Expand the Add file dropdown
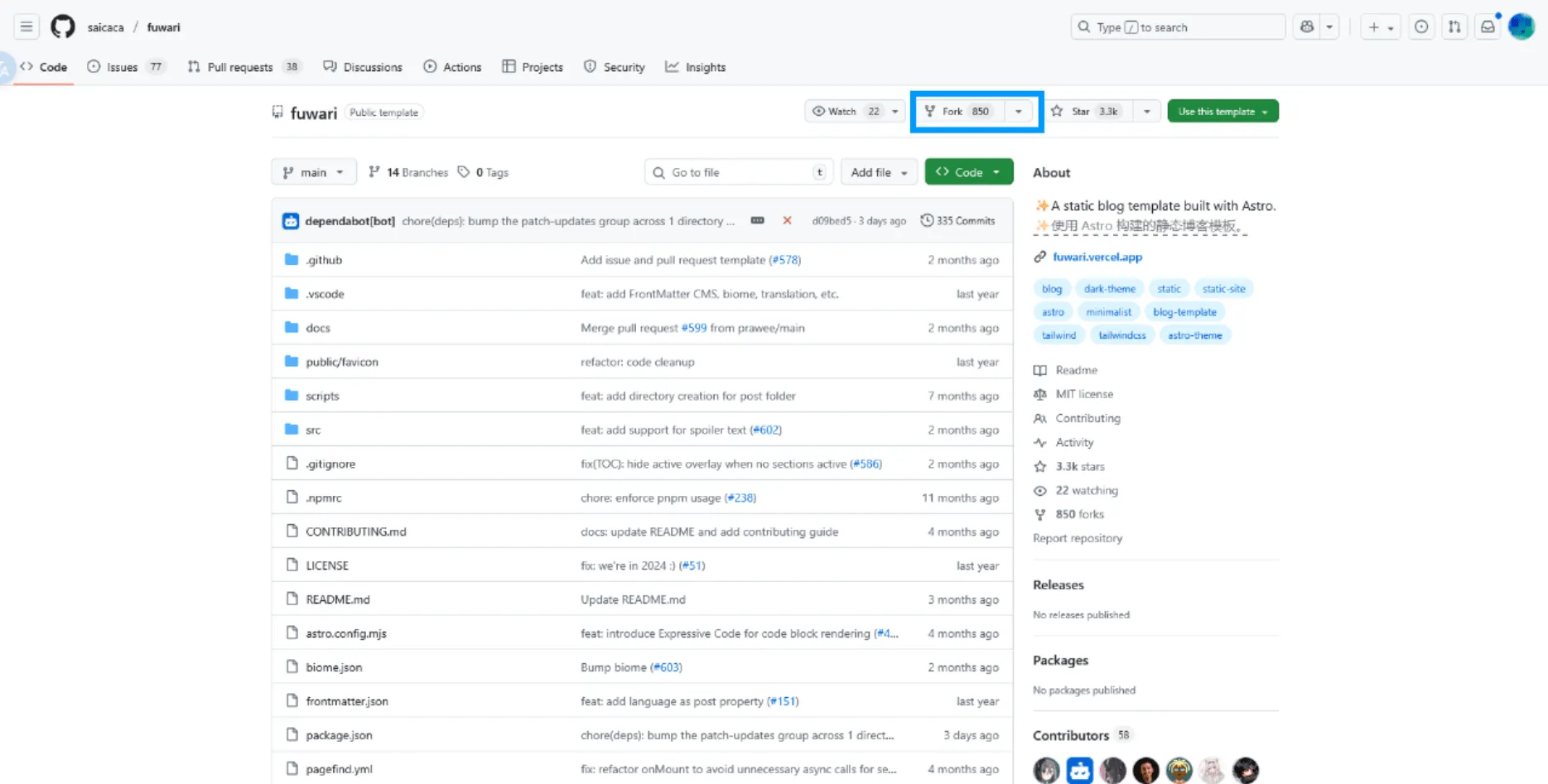Viewport: 1548px width, 784px height. pos(879,172)
